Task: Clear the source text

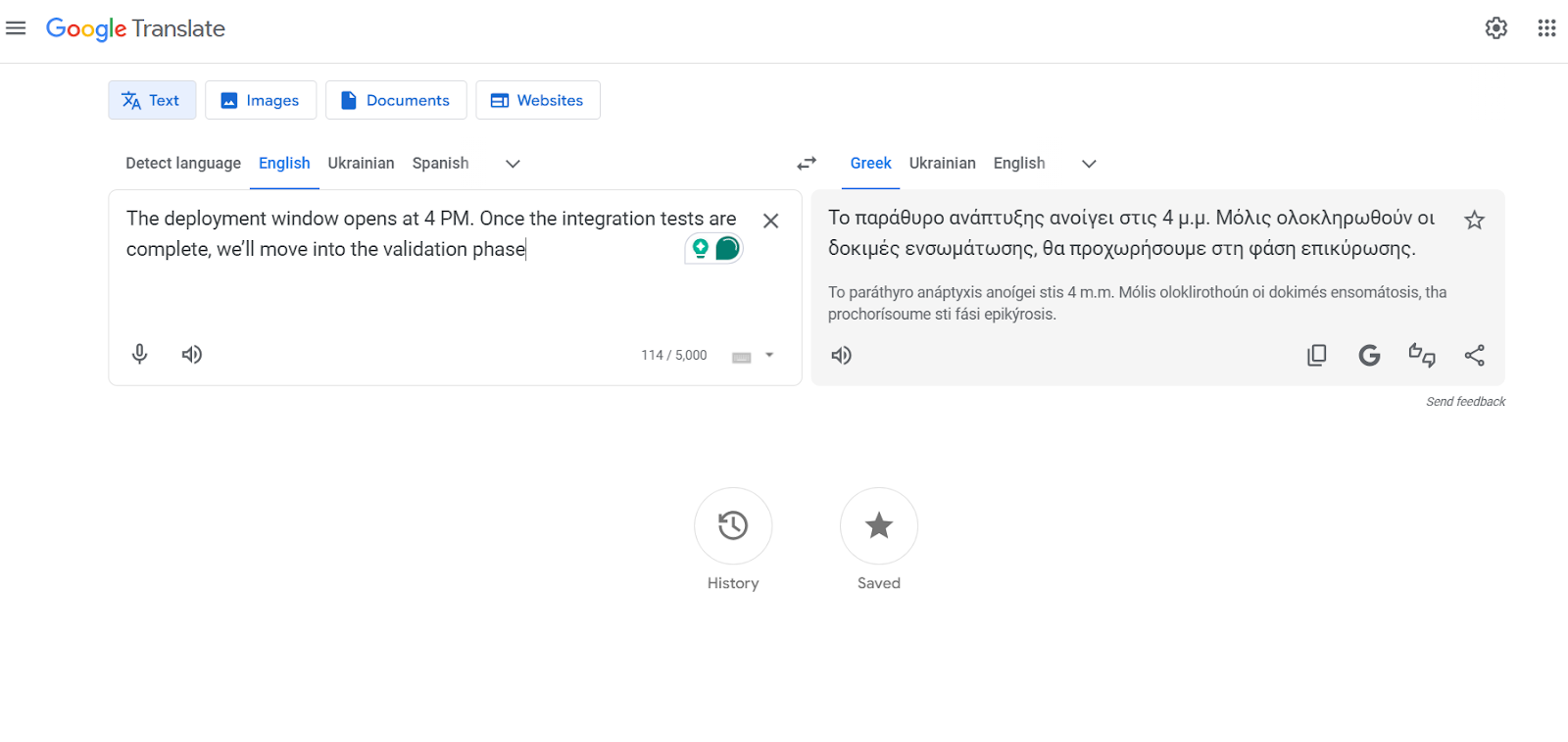Action: 771,221
